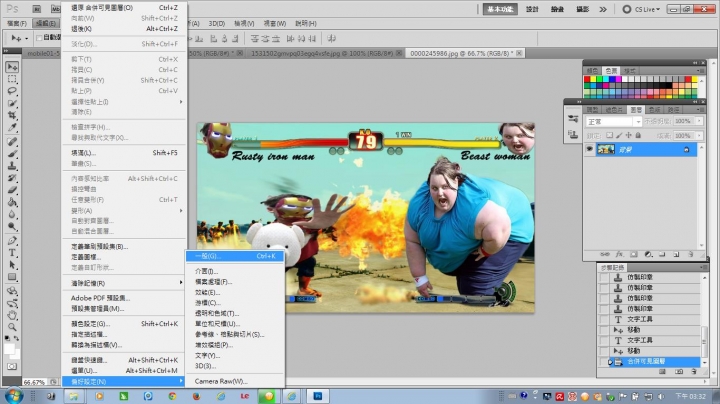Open the fill 100% slider arrow
The image size is (720, 404).
coord(699,135)
